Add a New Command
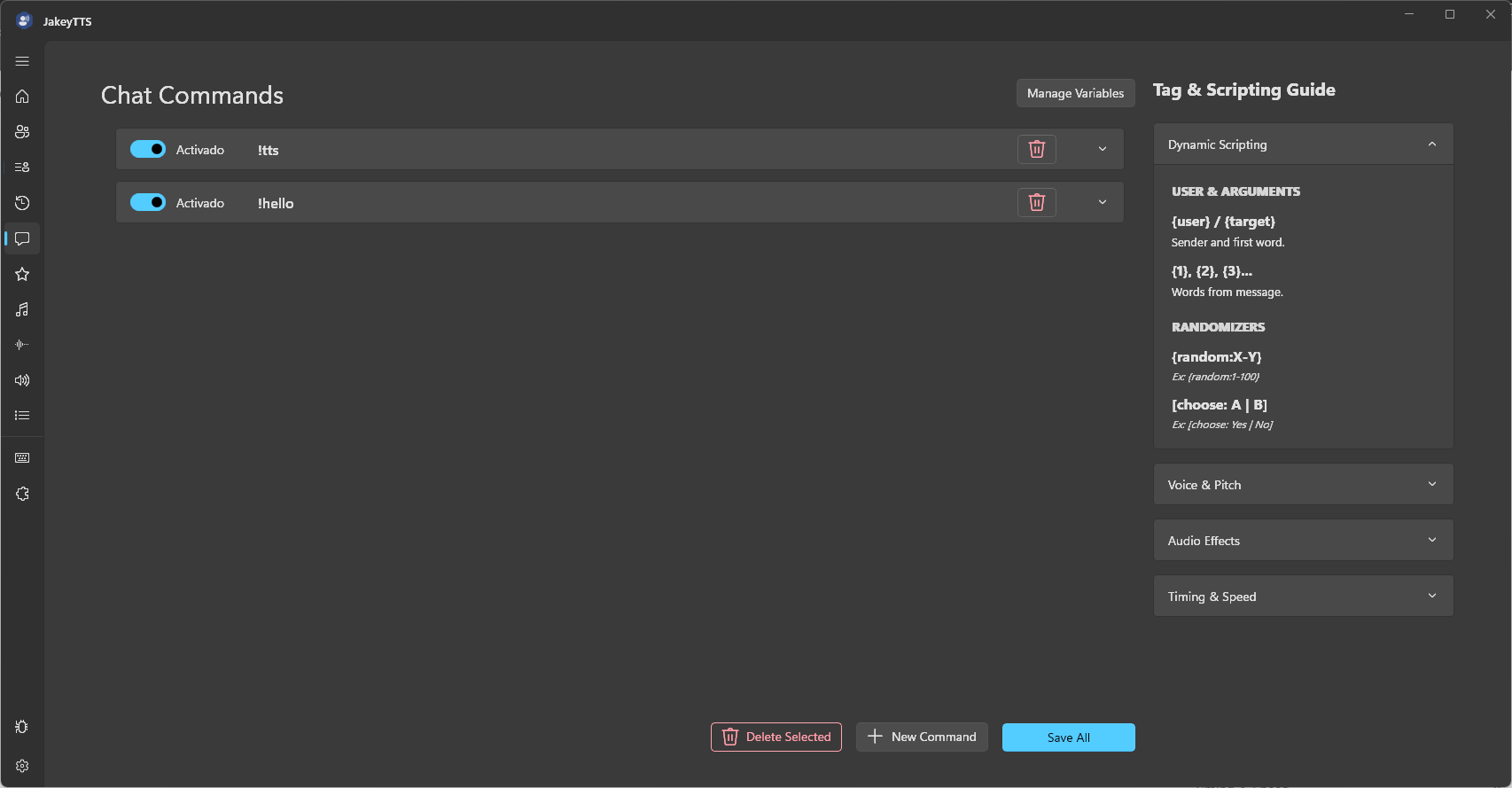This screenshot has width=1512, height=788. [922, 737]
